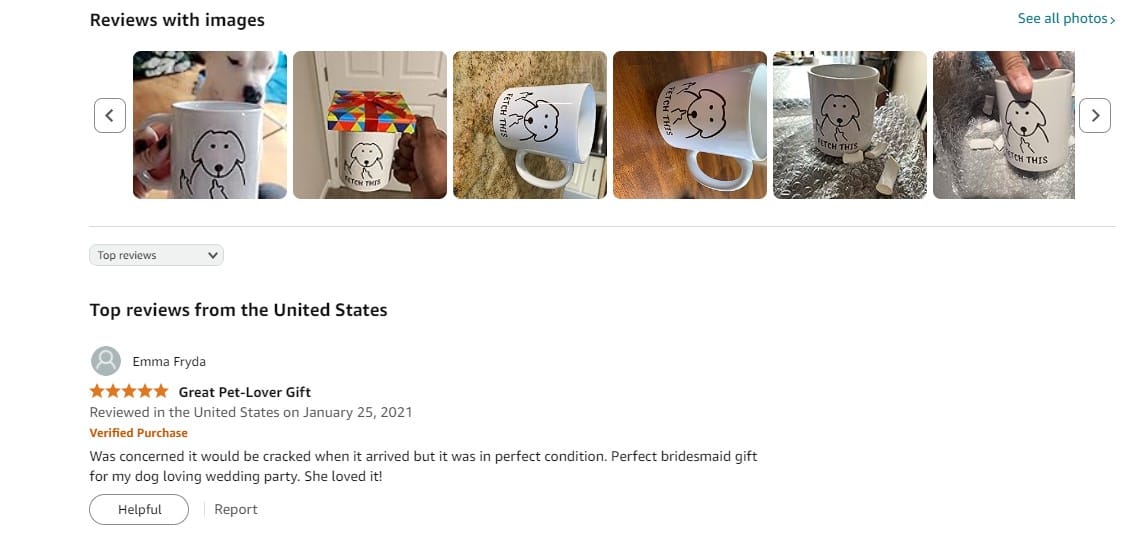Open the Top reviews sort dropdown

[156, 255]
